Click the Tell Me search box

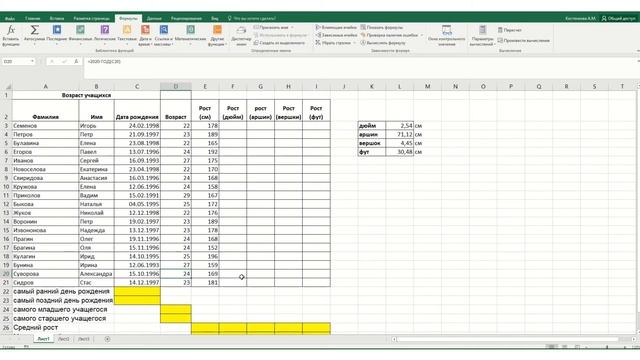click(252, 18)
